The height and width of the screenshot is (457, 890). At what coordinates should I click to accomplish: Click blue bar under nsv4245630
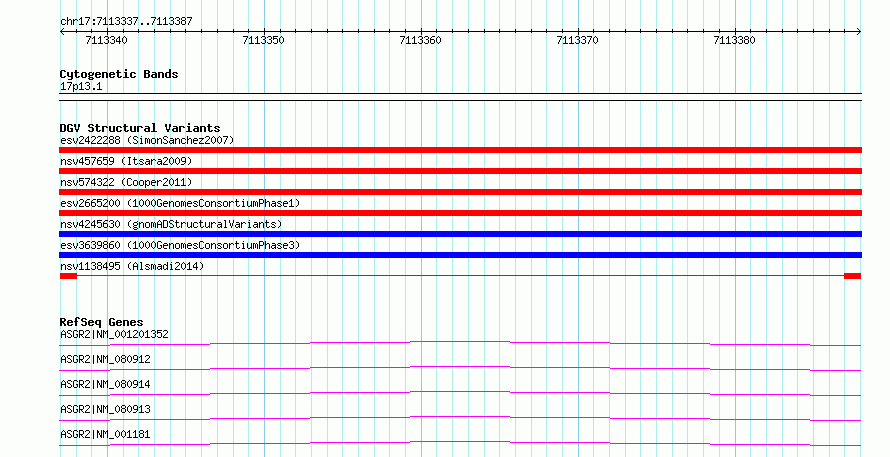click(460, 234)
